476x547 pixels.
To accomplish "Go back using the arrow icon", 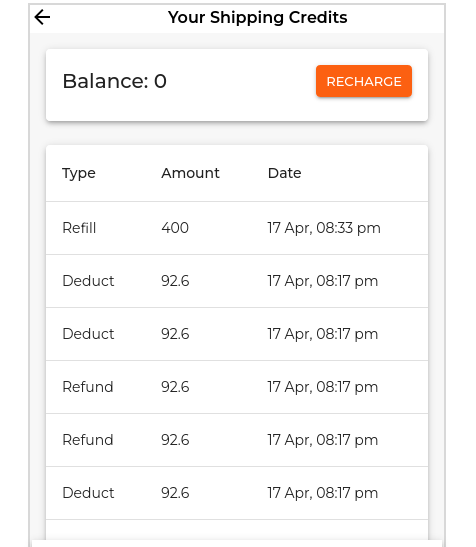I will (x=42, y=17).
